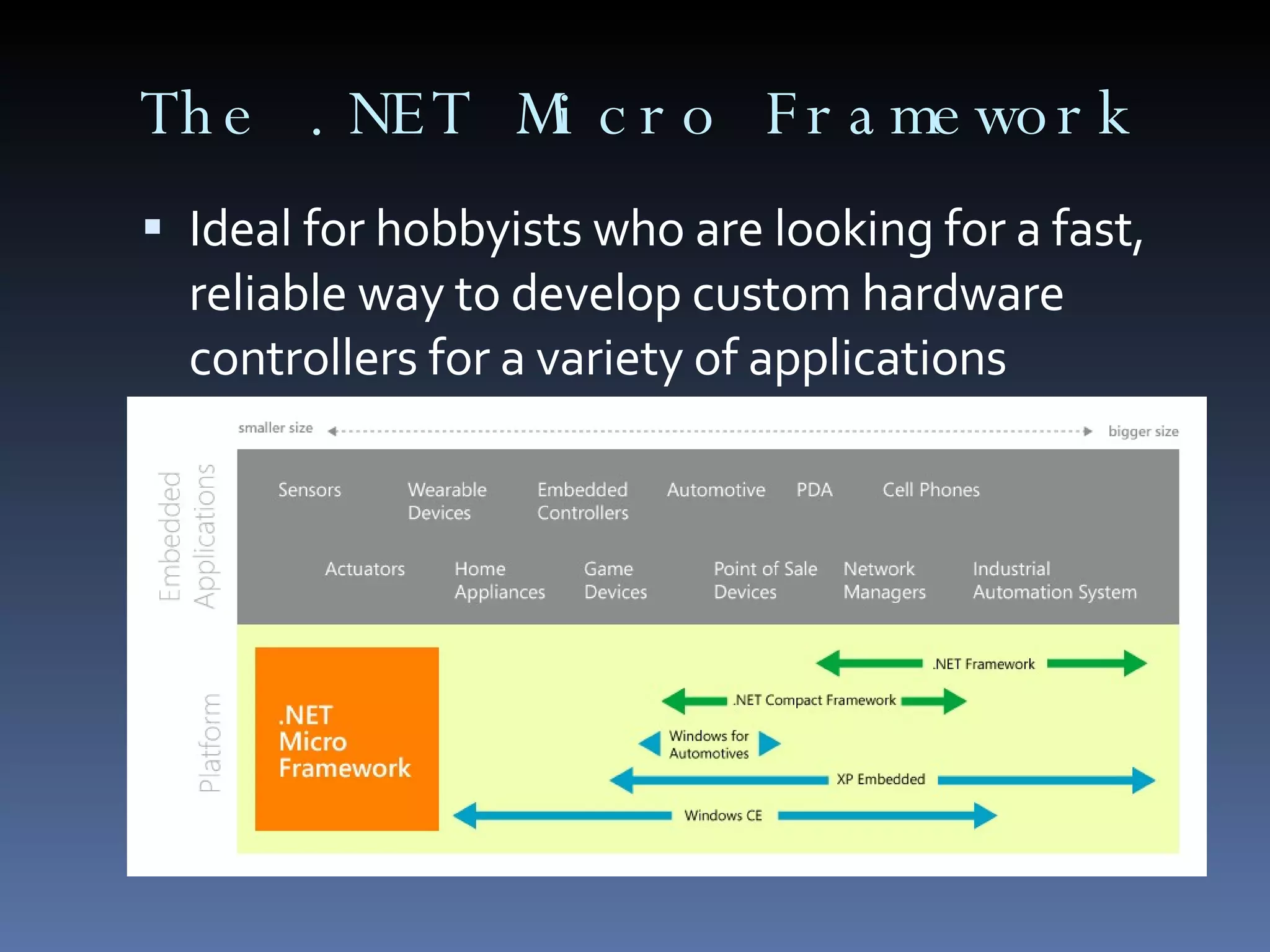Click the 'XP Embedded' arrow label
The width and height of the screenshot is (1270, 952).
click(881, 779)
